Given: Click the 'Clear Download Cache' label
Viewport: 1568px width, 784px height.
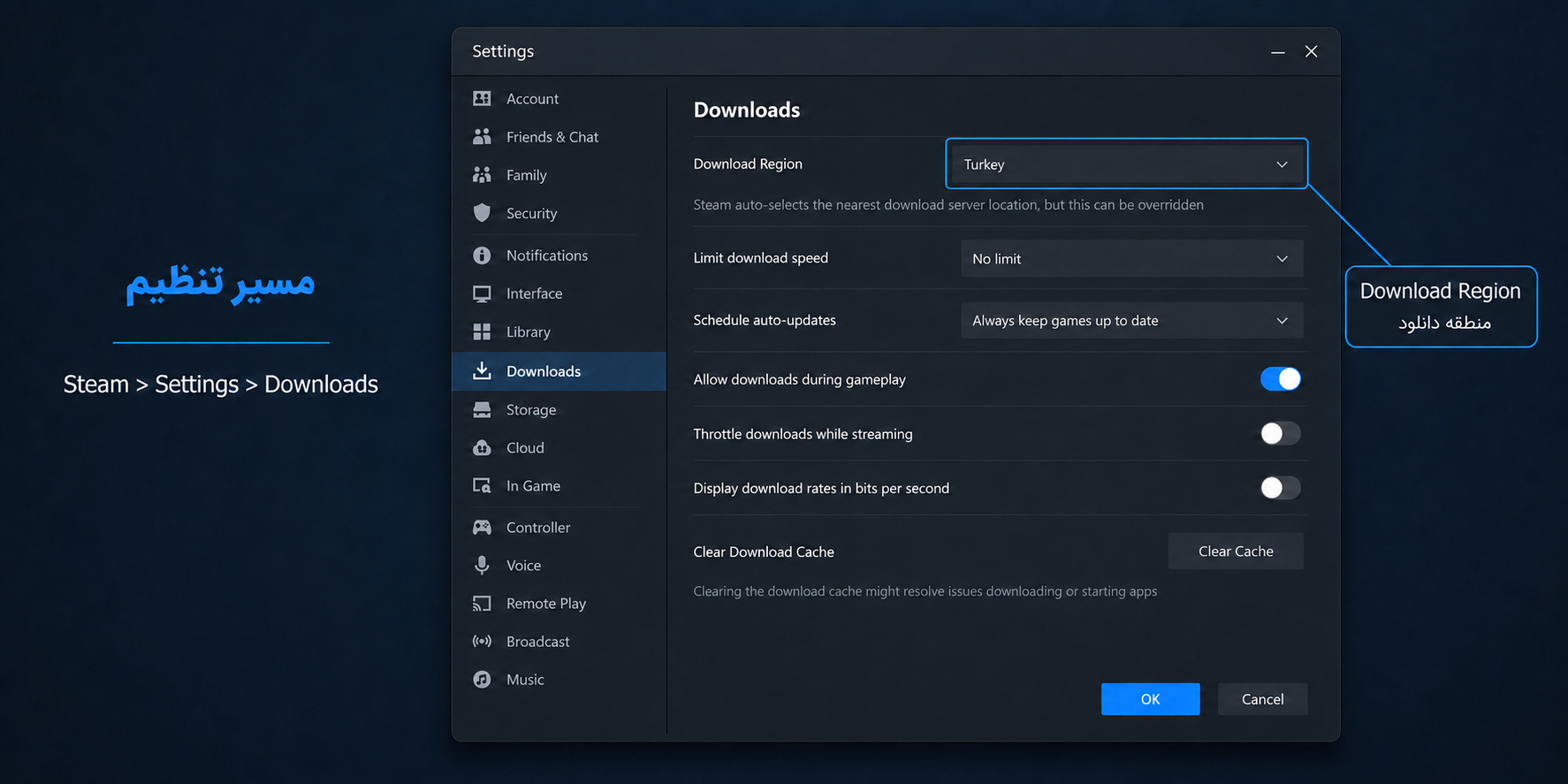Looking at the screenshot, I should point(764,552).
